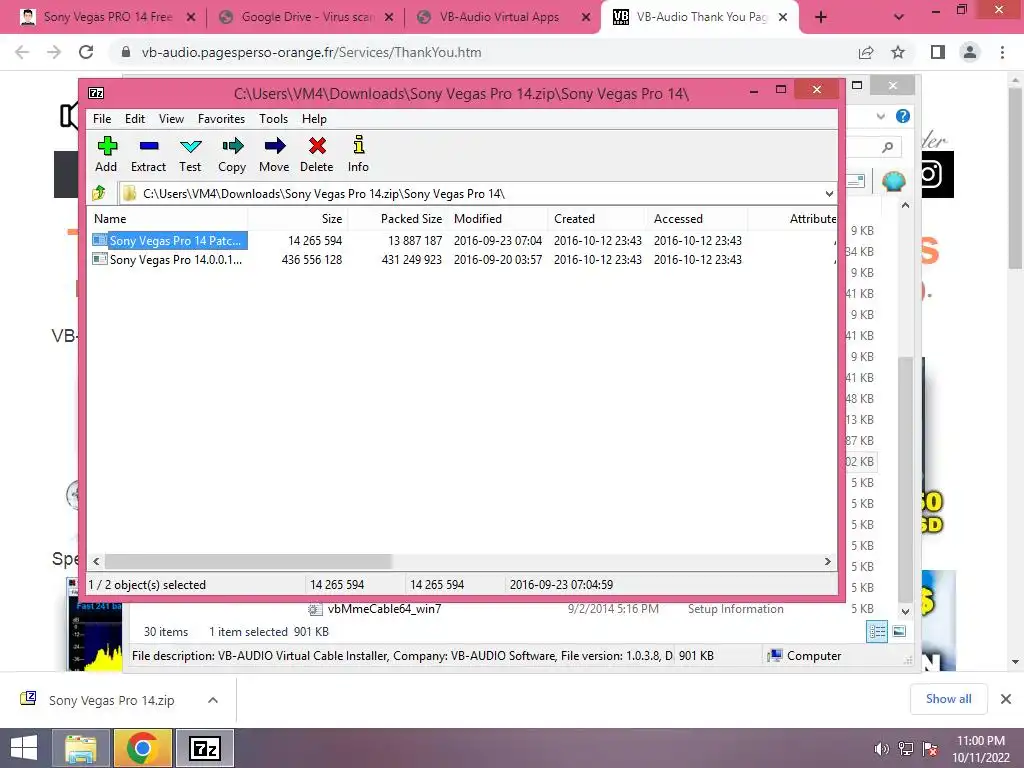The image size is (1024, 768).
Task: Extract files using the Extract toolbar icon
Action: tap(148, 154)
